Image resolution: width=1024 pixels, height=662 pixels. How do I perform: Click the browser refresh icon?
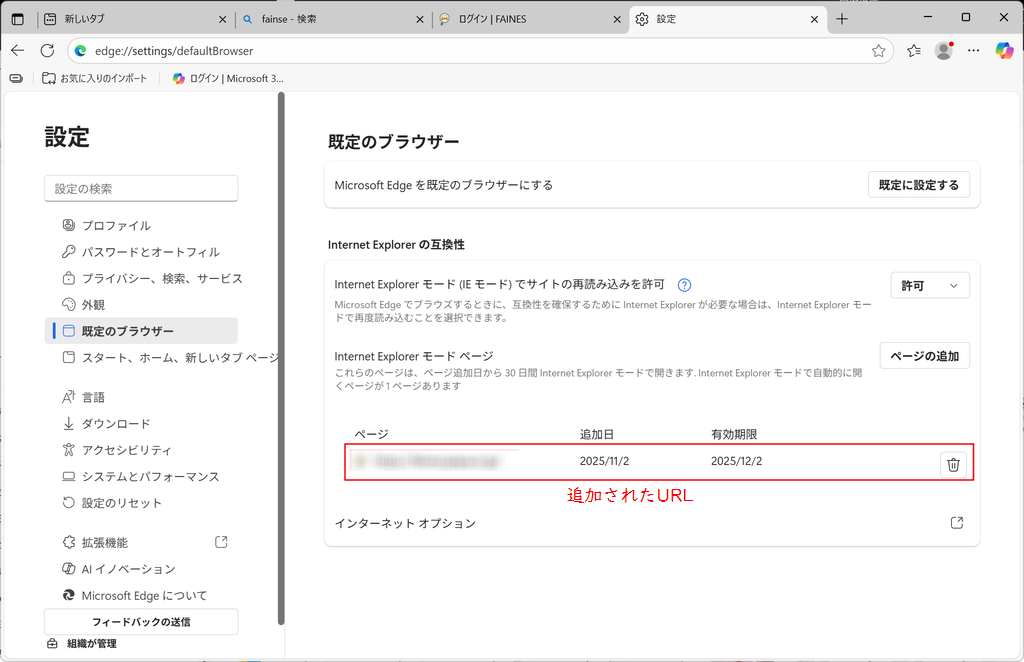click(47, 50)
